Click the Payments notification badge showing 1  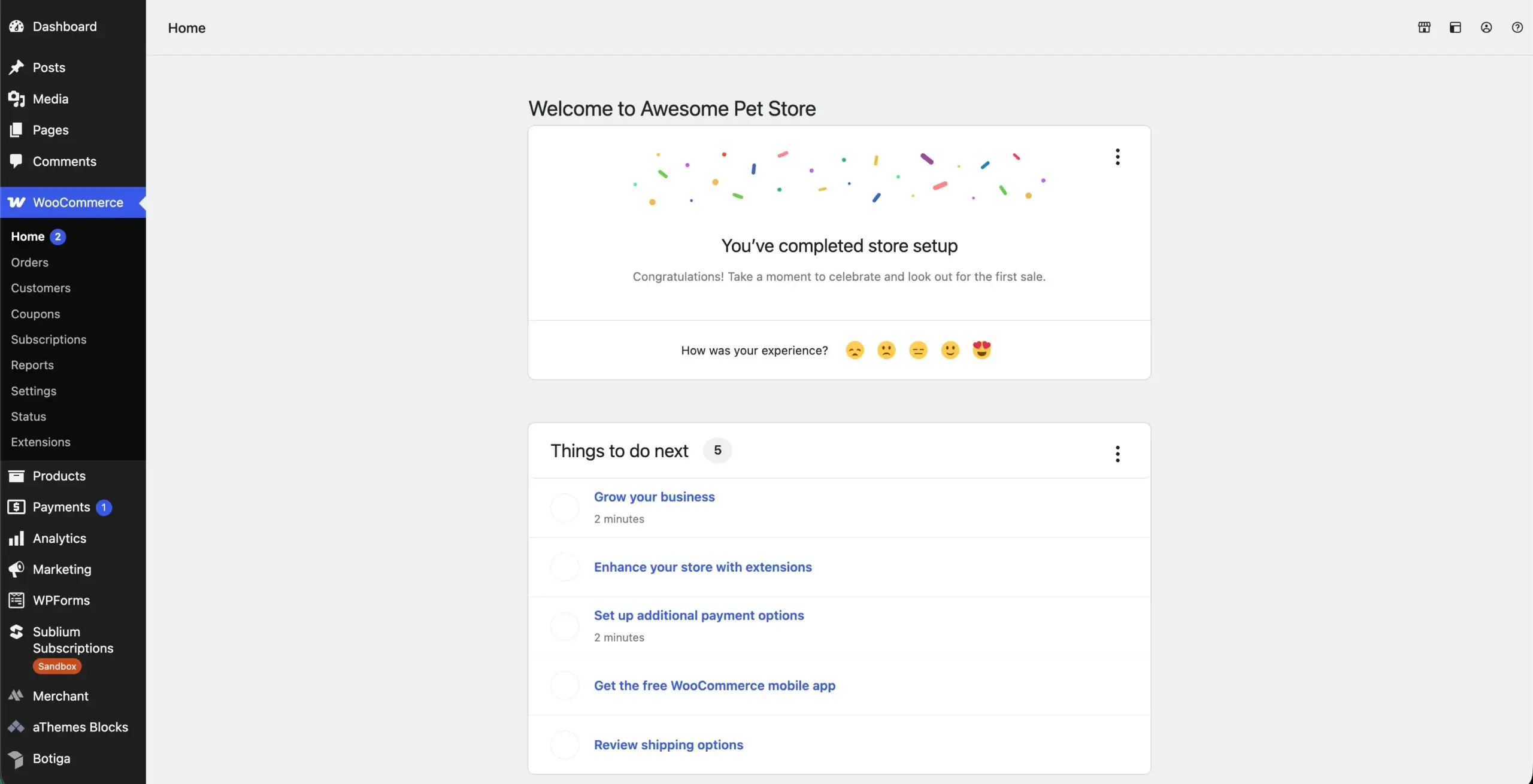(x=104, y=507)
